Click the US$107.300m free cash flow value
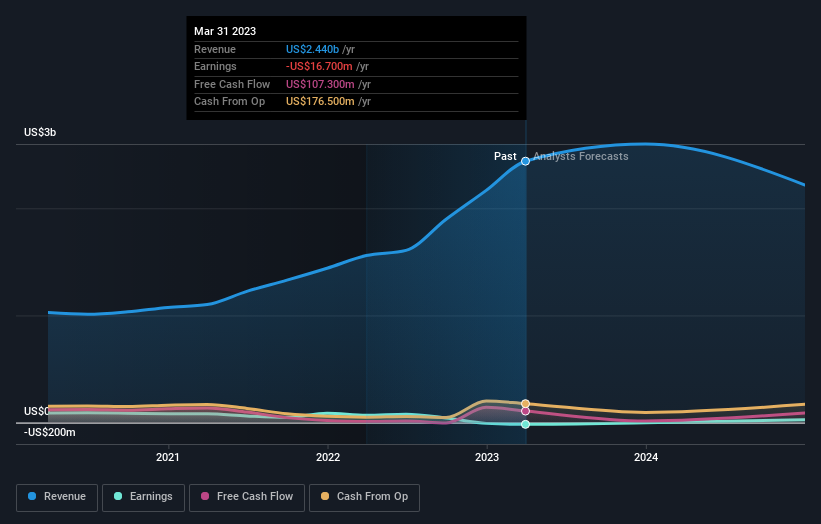The image size is (821, 524). click(320, 84)
